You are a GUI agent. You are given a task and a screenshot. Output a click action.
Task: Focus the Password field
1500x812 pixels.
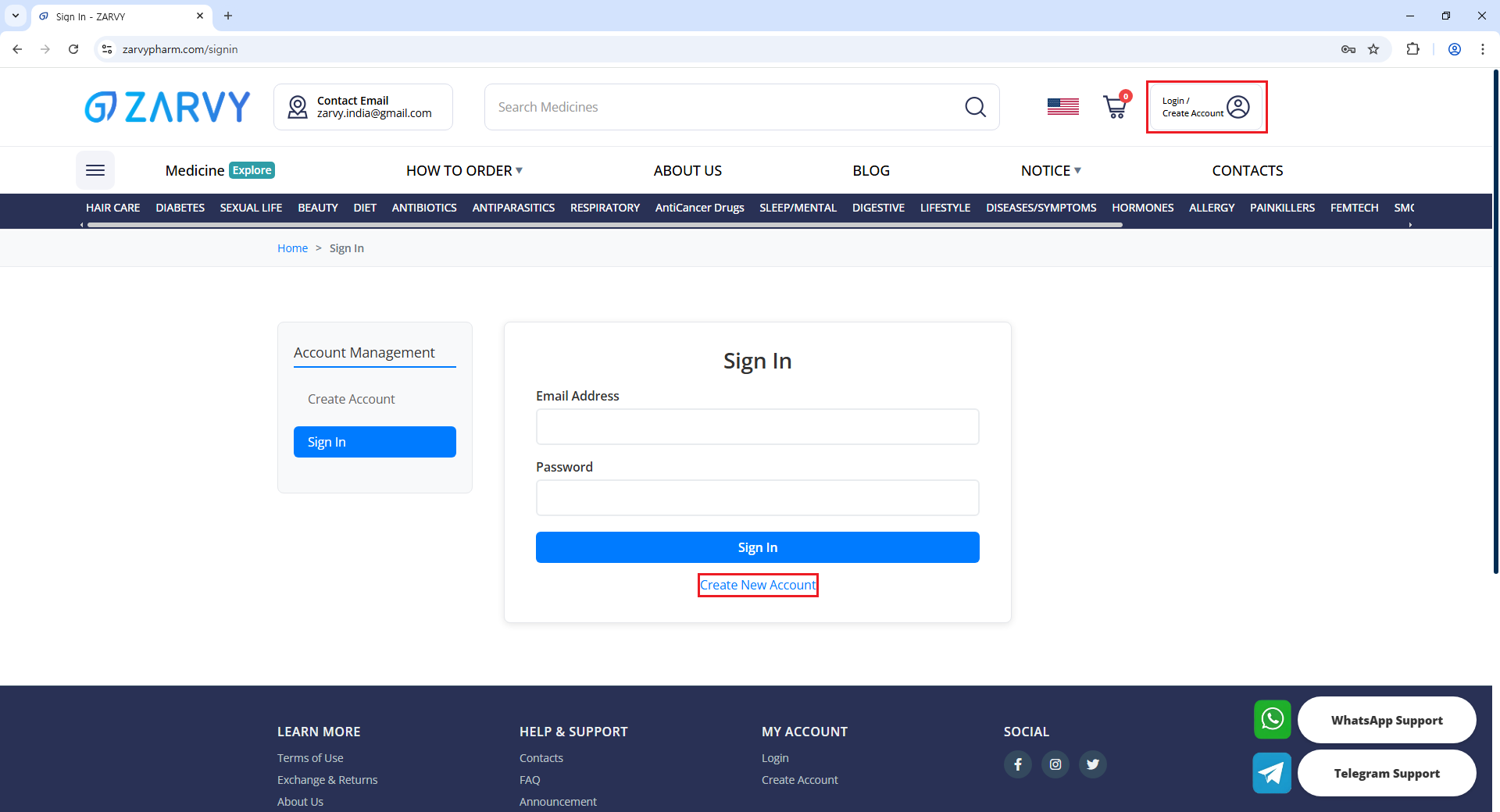pos(758,498)
